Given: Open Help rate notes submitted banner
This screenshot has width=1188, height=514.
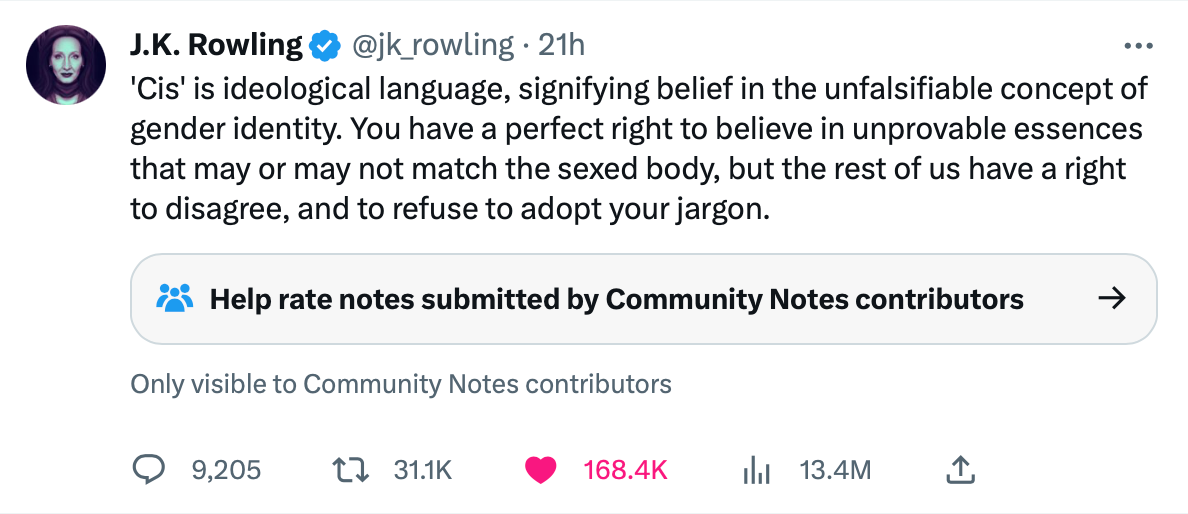Looking at the screenshot, I should pos(643,299).
